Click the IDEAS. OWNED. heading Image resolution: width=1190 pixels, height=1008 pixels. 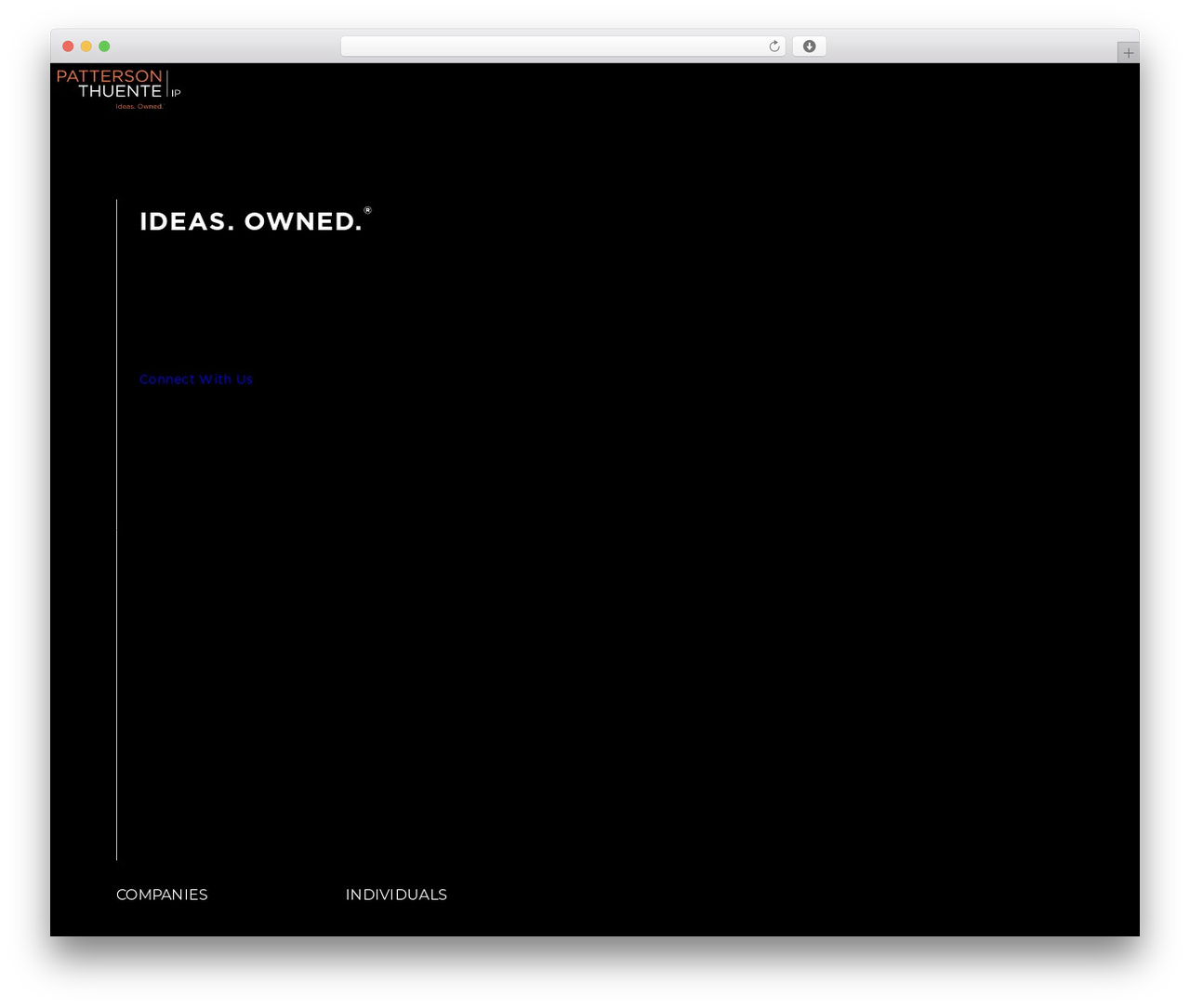pos(255,220)
